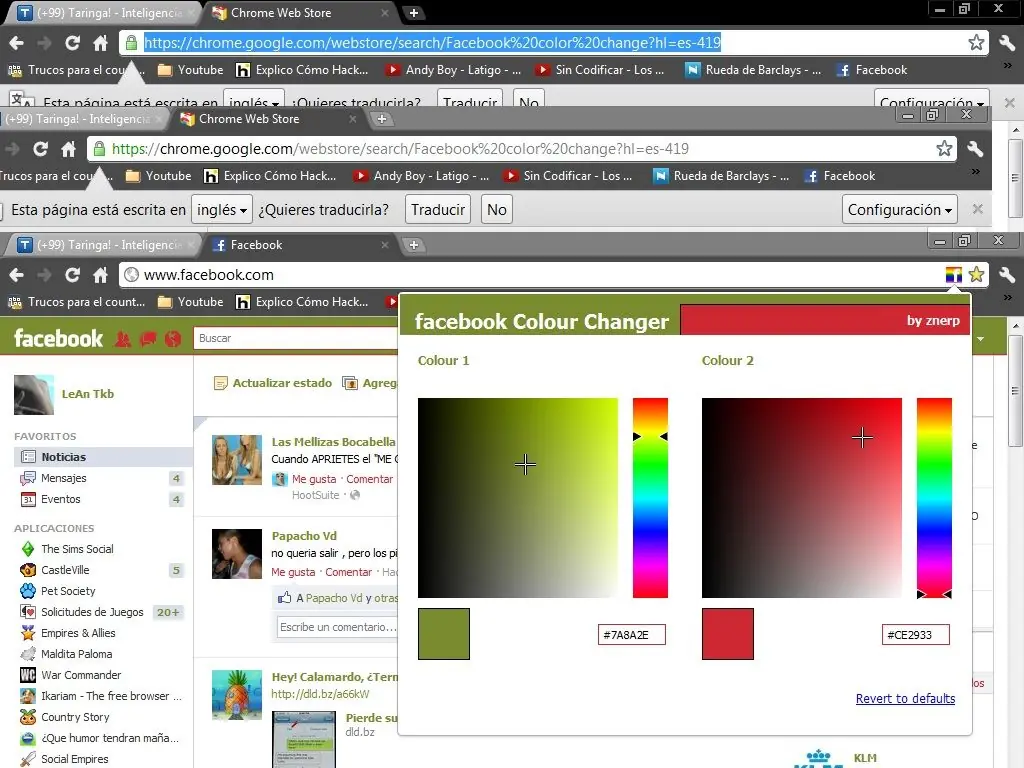Click the Facebook Buscar search box
Image resolution: width=1024 pixels, height=768 pixels.
coord(295,338)
